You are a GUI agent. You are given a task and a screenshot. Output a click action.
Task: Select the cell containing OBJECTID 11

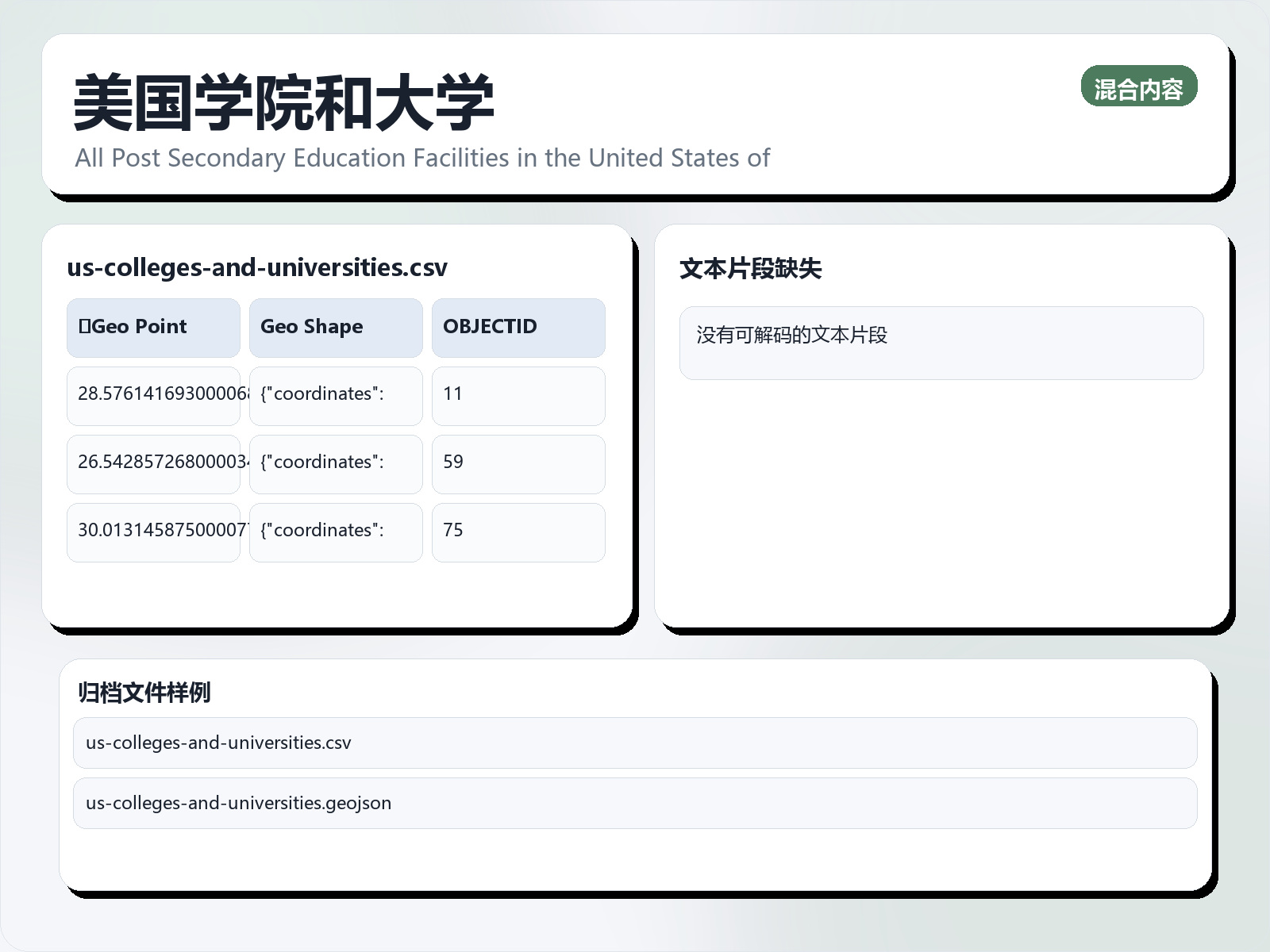[x=518, y=395]
